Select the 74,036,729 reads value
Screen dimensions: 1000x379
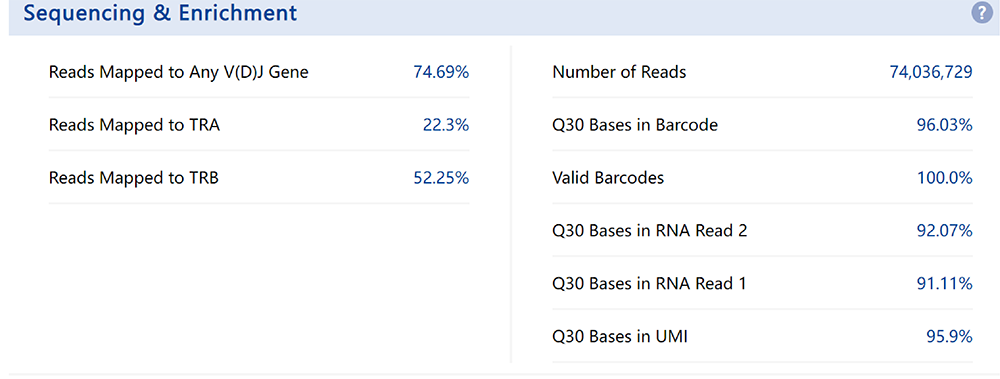(931, 72)
